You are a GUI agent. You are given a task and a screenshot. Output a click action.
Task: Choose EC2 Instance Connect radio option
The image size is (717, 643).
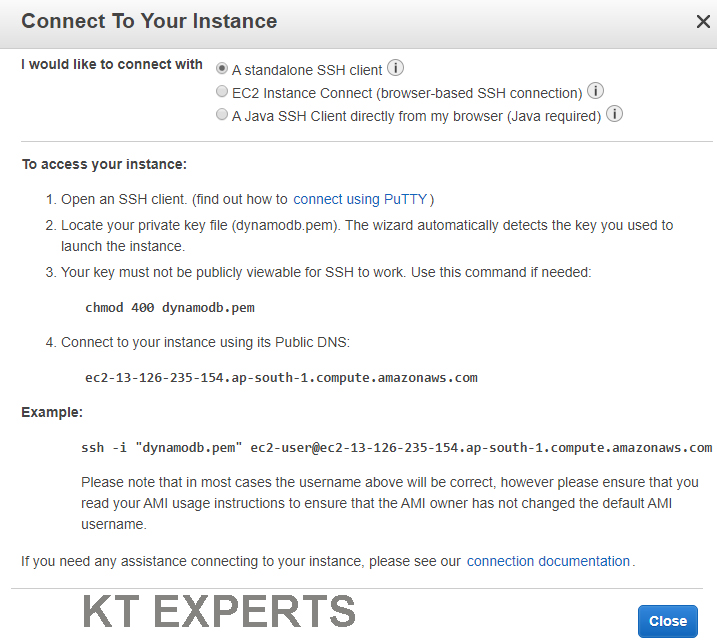(222, 91)
